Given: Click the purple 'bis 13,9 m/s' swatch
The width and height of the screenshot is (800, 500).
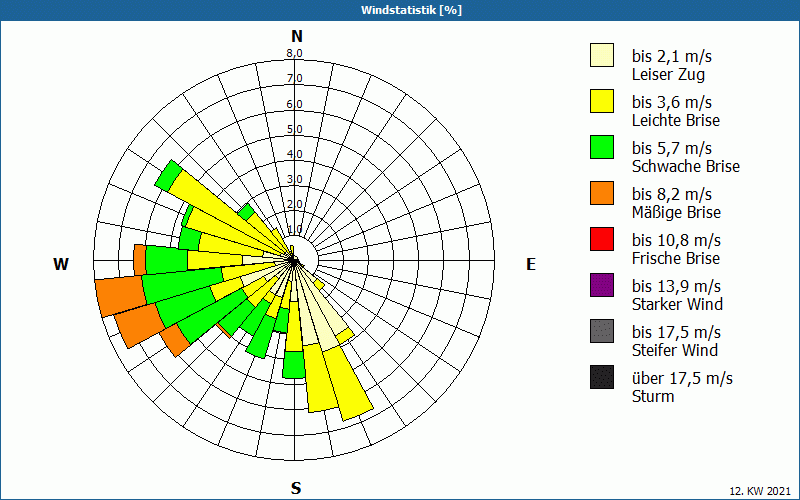Looking at the screenshot, I should coord(602,285).
